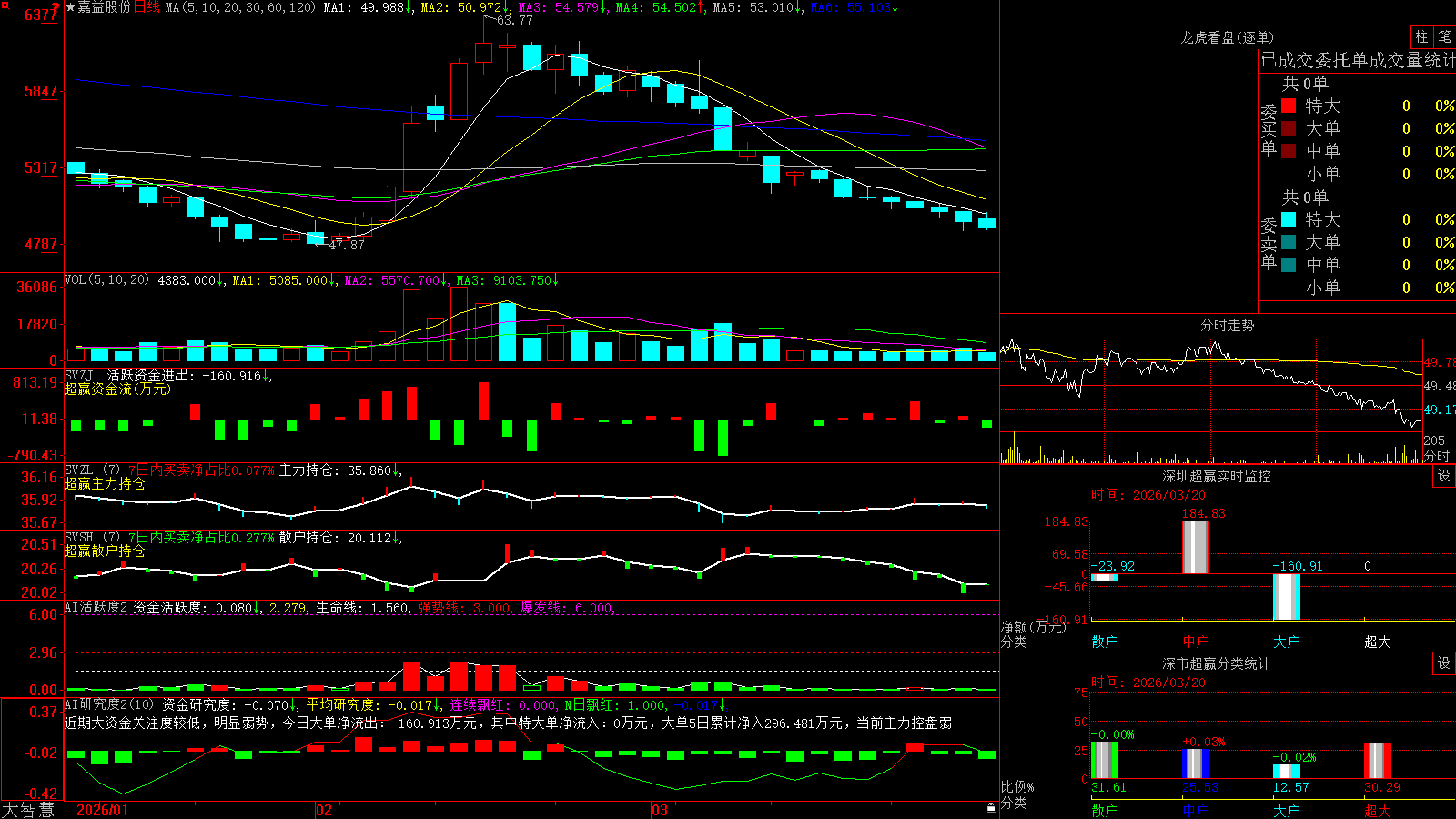
Task: Click the 大户 bar labeled -160.91 in 深圳超赢实时监控
Action: (x=1287, y=597)
